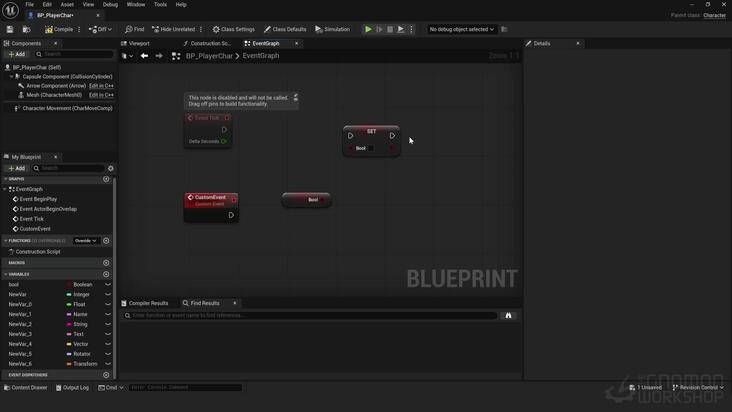Toggle eye visibility for NewVar Integer
The image size is (732, 412).
pos(108,295)
